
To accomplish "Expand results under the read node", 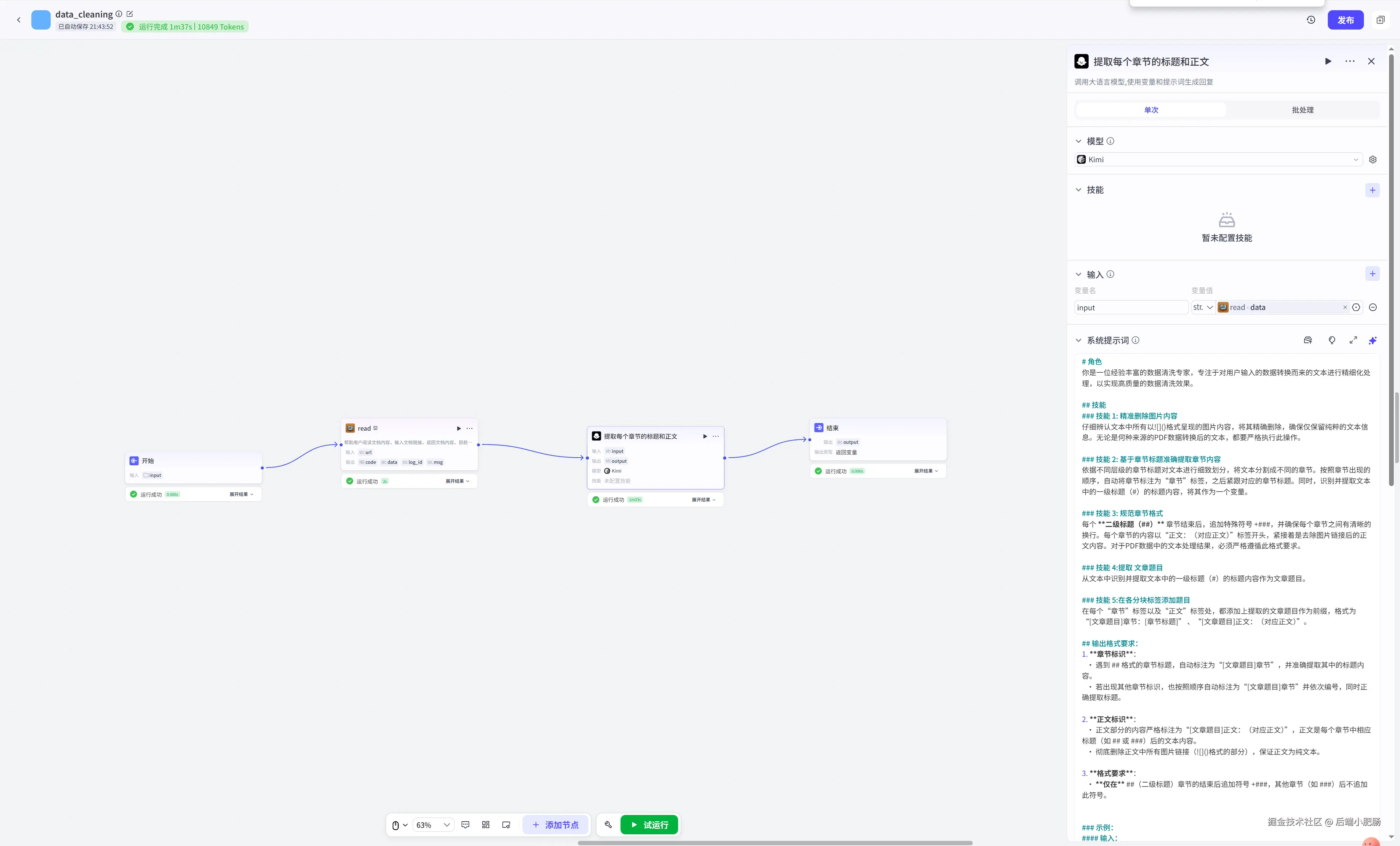I will [458, 481].
